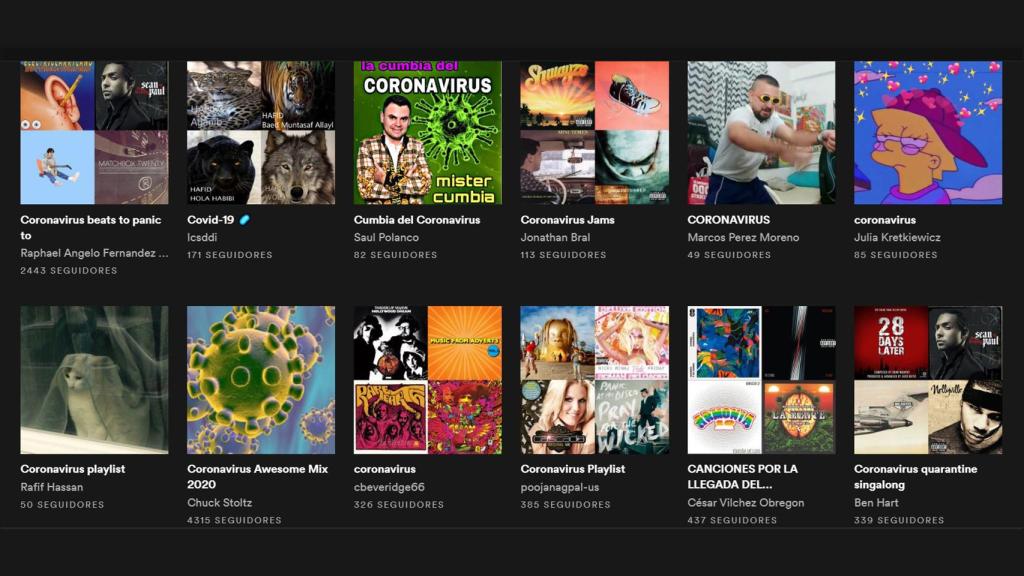Screen dimensions: 1024x576
Task: Click 'coronavirus' title above cbeveridge66
Action: coord(385,469)
